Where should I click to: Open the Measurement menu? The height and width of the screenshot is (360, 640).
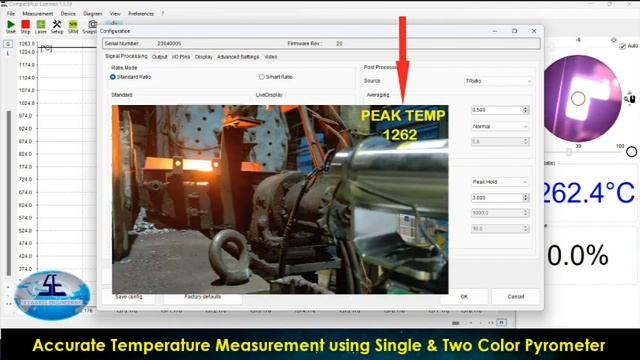pyautogui.click(x=38, y=13)
